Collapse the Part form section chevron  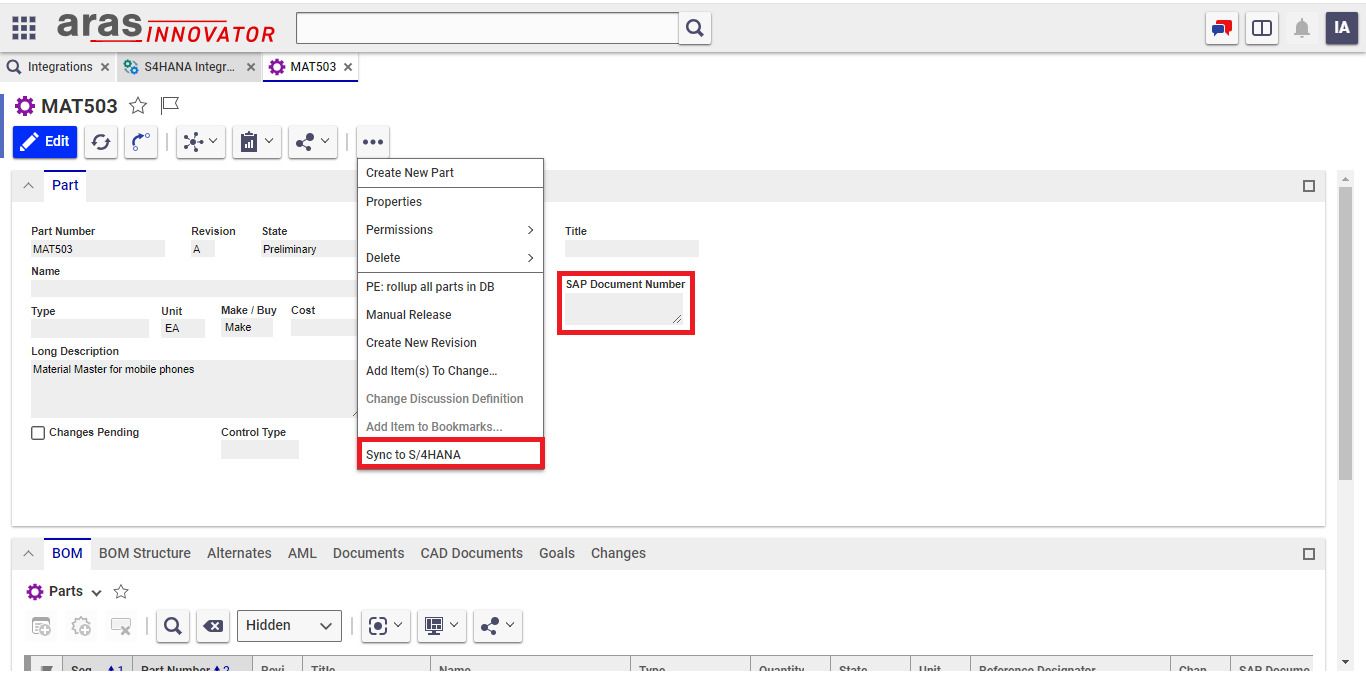[28, 186]
